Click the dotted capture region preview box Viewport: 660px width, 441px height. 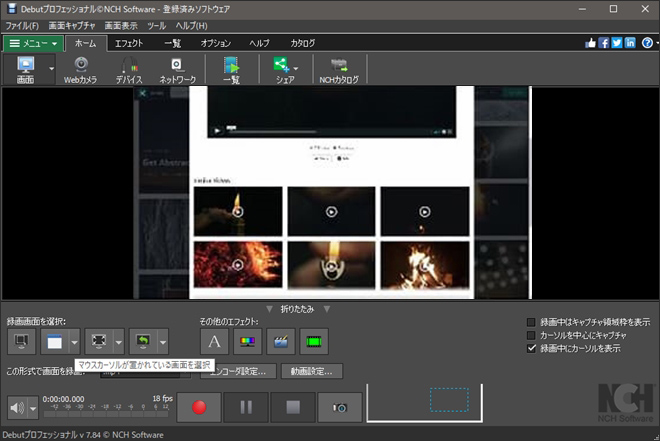449,400
